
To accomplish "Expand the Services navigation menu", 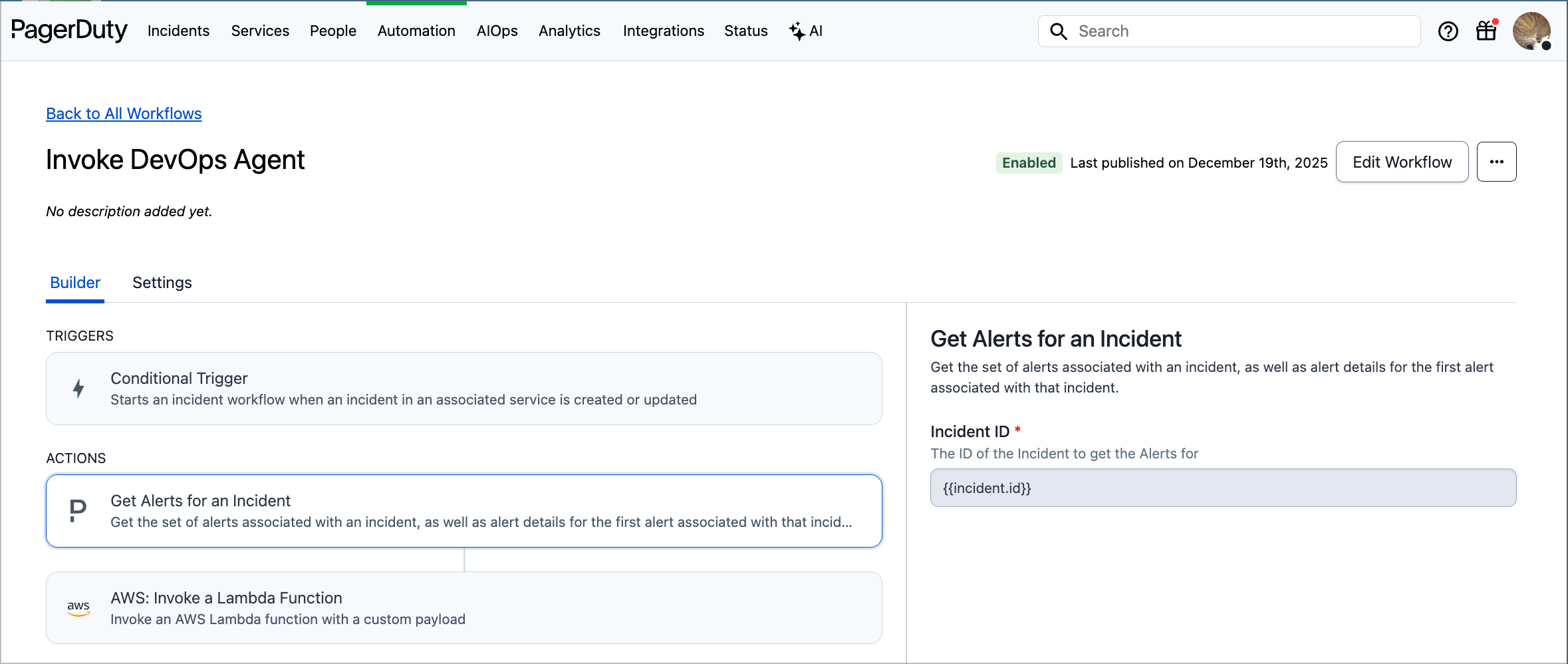I will point(260,31).
